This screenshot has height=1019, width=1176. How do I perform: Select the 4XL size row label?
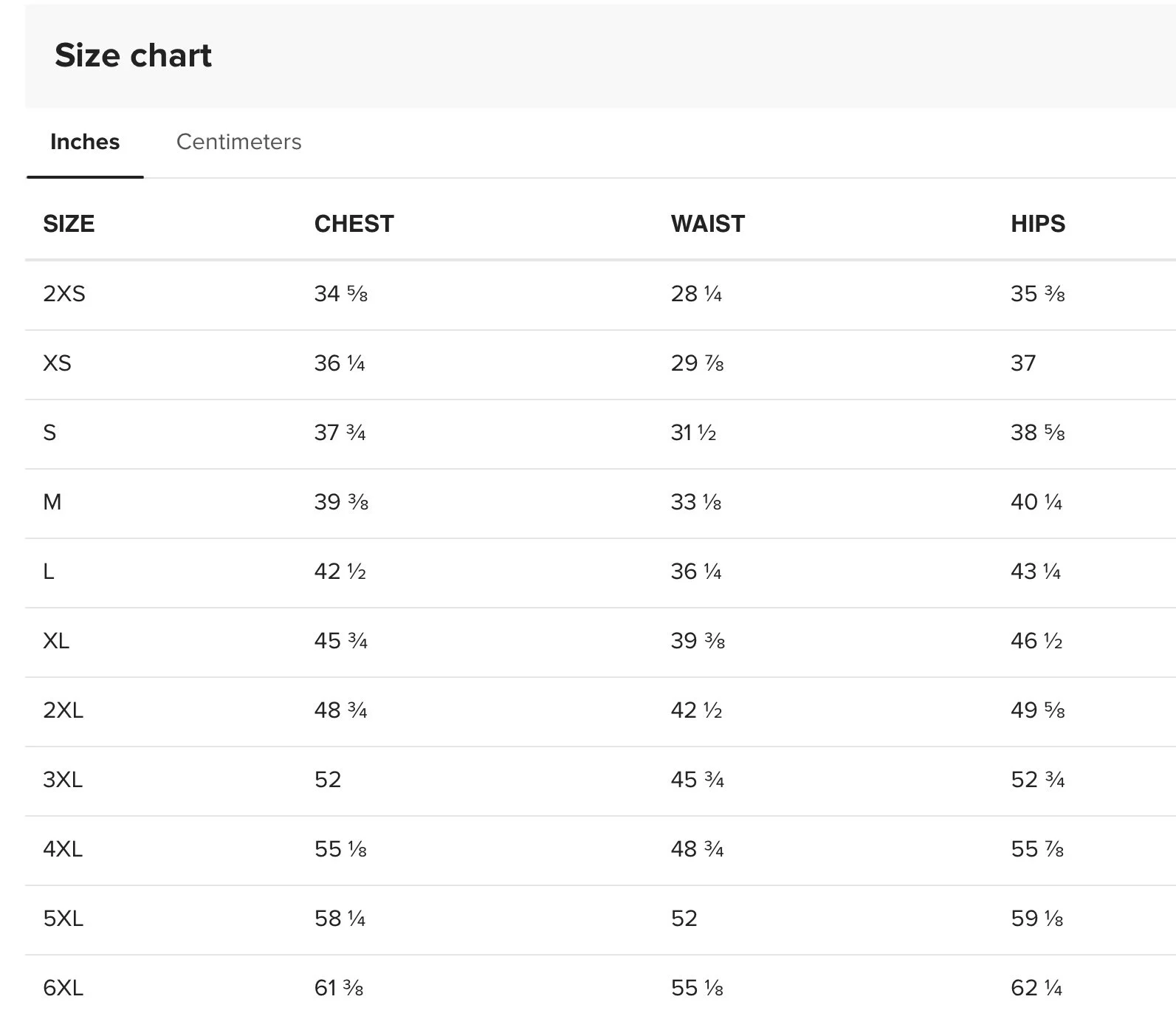click(x=63, y=849)
